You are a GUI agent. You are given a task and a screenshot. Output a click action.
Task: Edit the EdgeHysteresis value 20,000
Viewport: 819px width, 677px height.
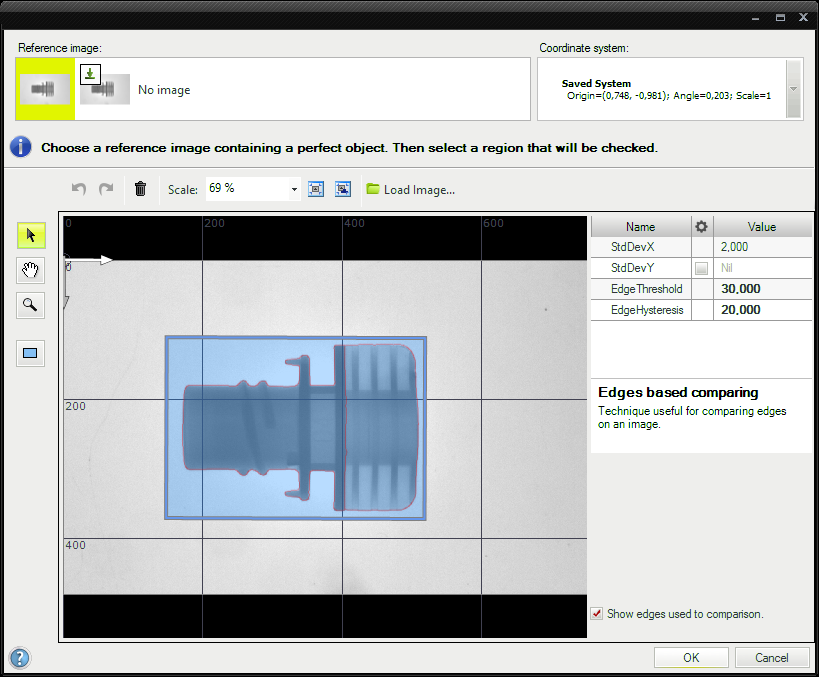763,310
